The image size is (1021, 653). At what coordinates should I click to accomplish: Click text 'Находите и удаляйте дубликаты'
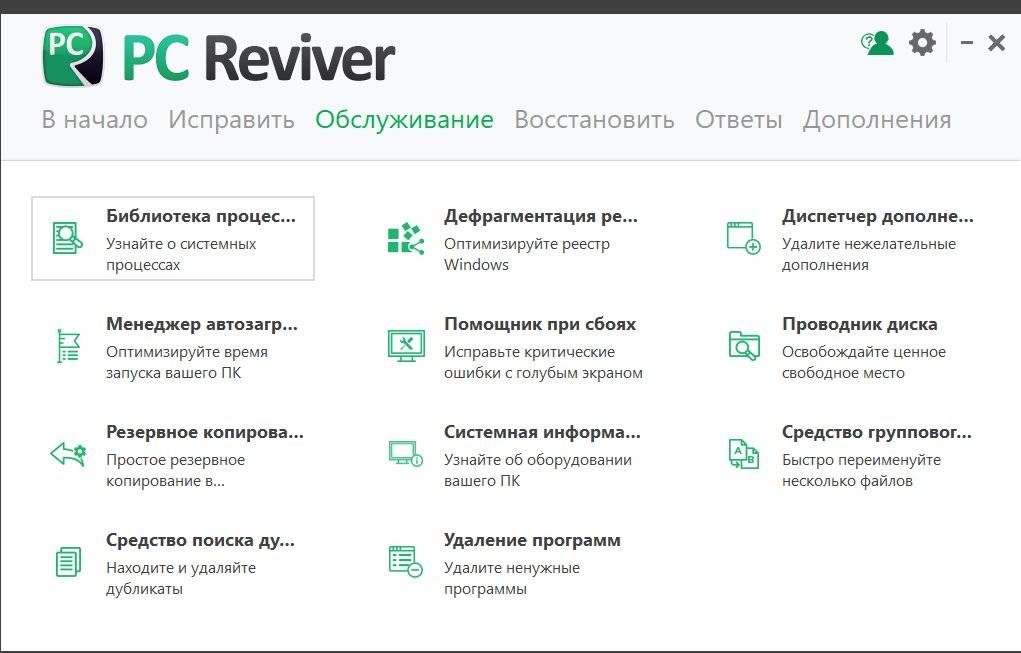tap(181, 579)
